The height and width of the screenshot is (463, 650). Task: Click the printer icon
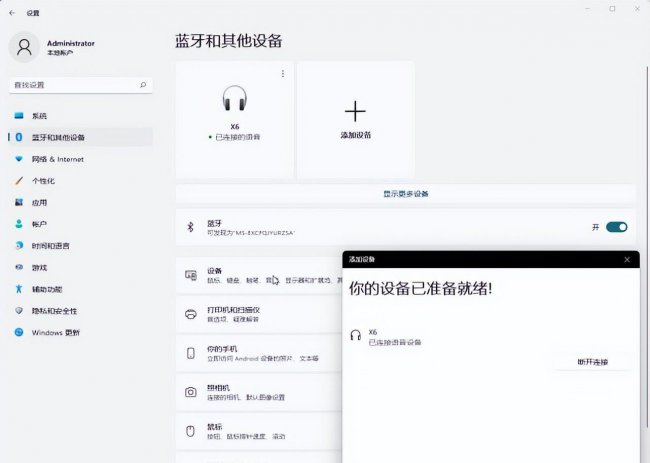click(x=191, y=314)
